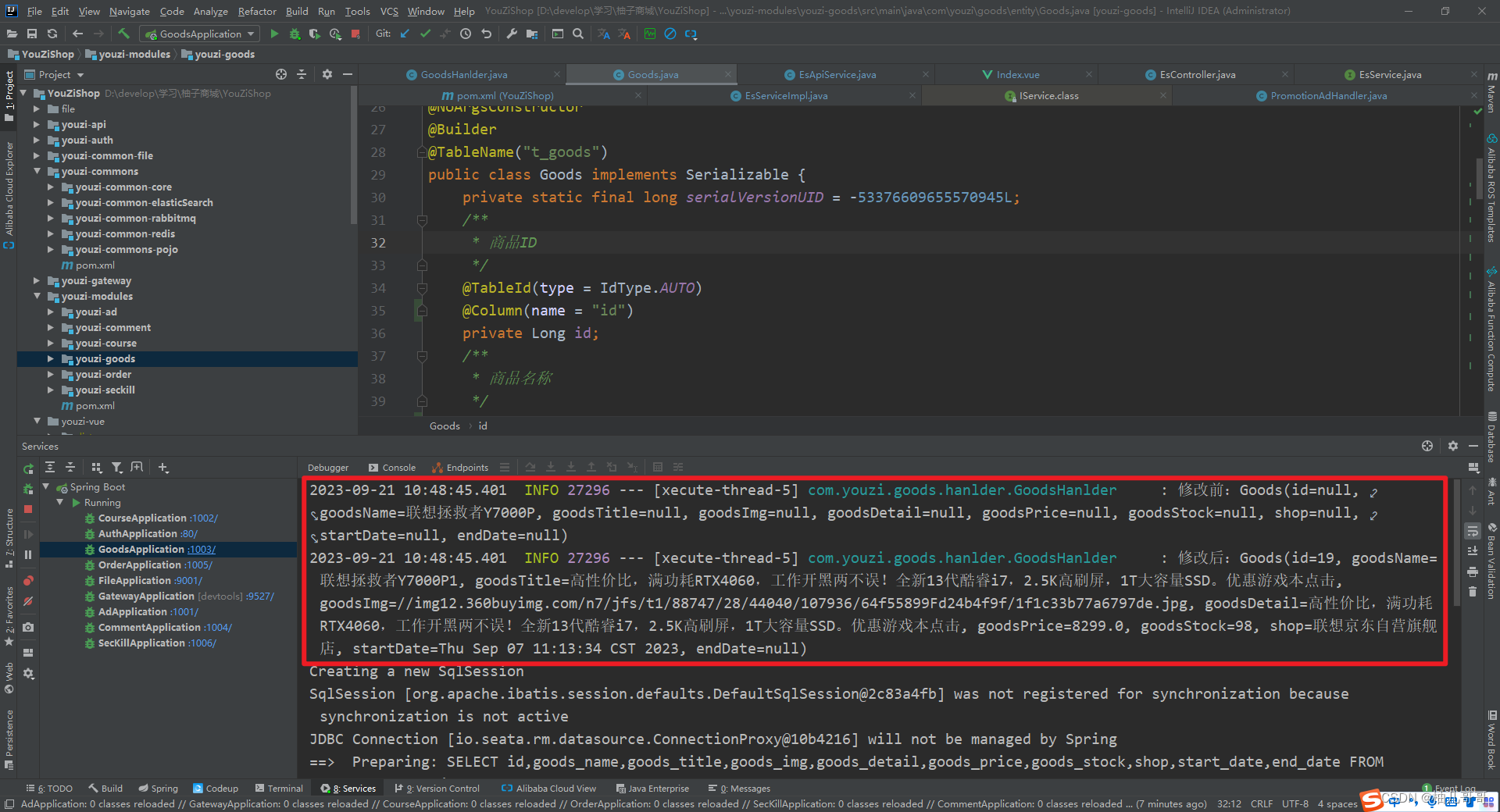Screen dimensions: 1500x812
Task: Collapse the Spring Boot services node
Action: (46, 486)
